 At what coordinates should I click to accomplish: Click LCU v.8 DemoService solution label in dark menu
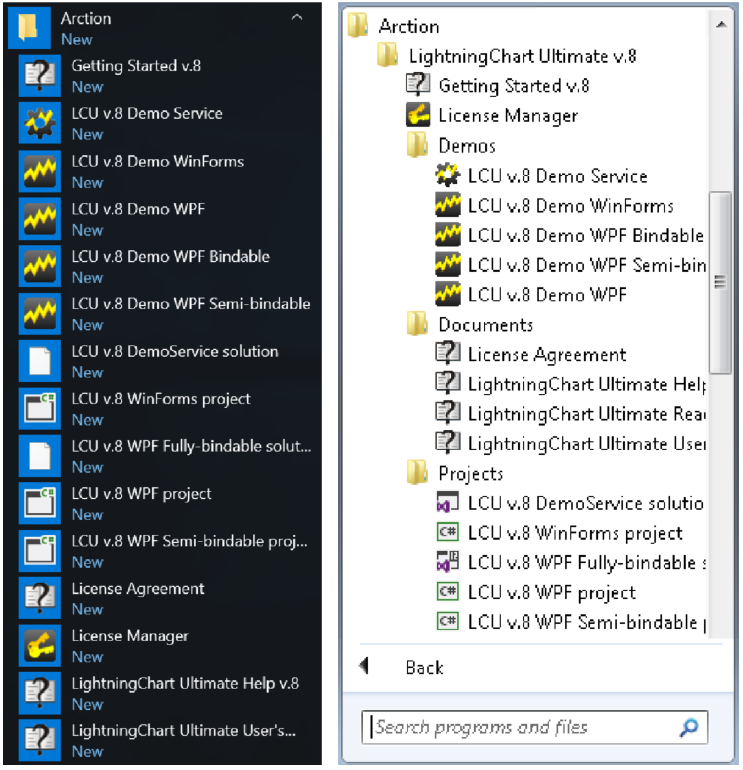[x=175, y=351]
